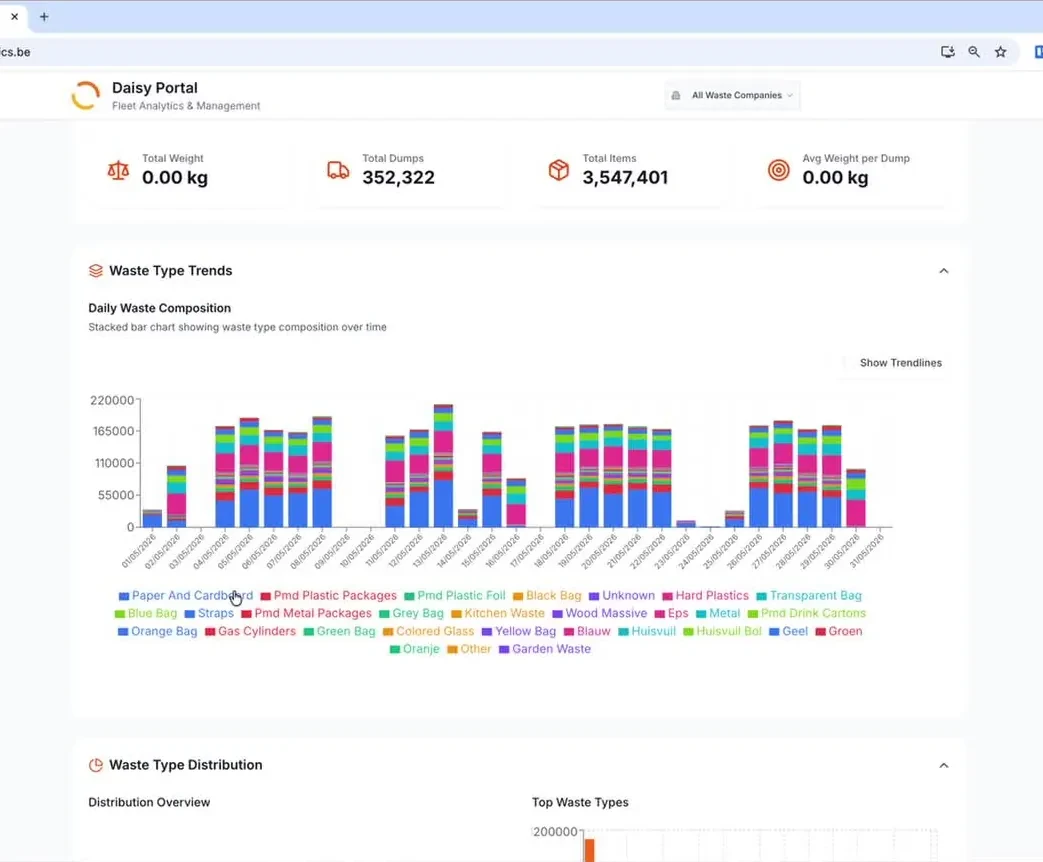Click the Orange Bag legend color swatch

[x=123, y=631]
